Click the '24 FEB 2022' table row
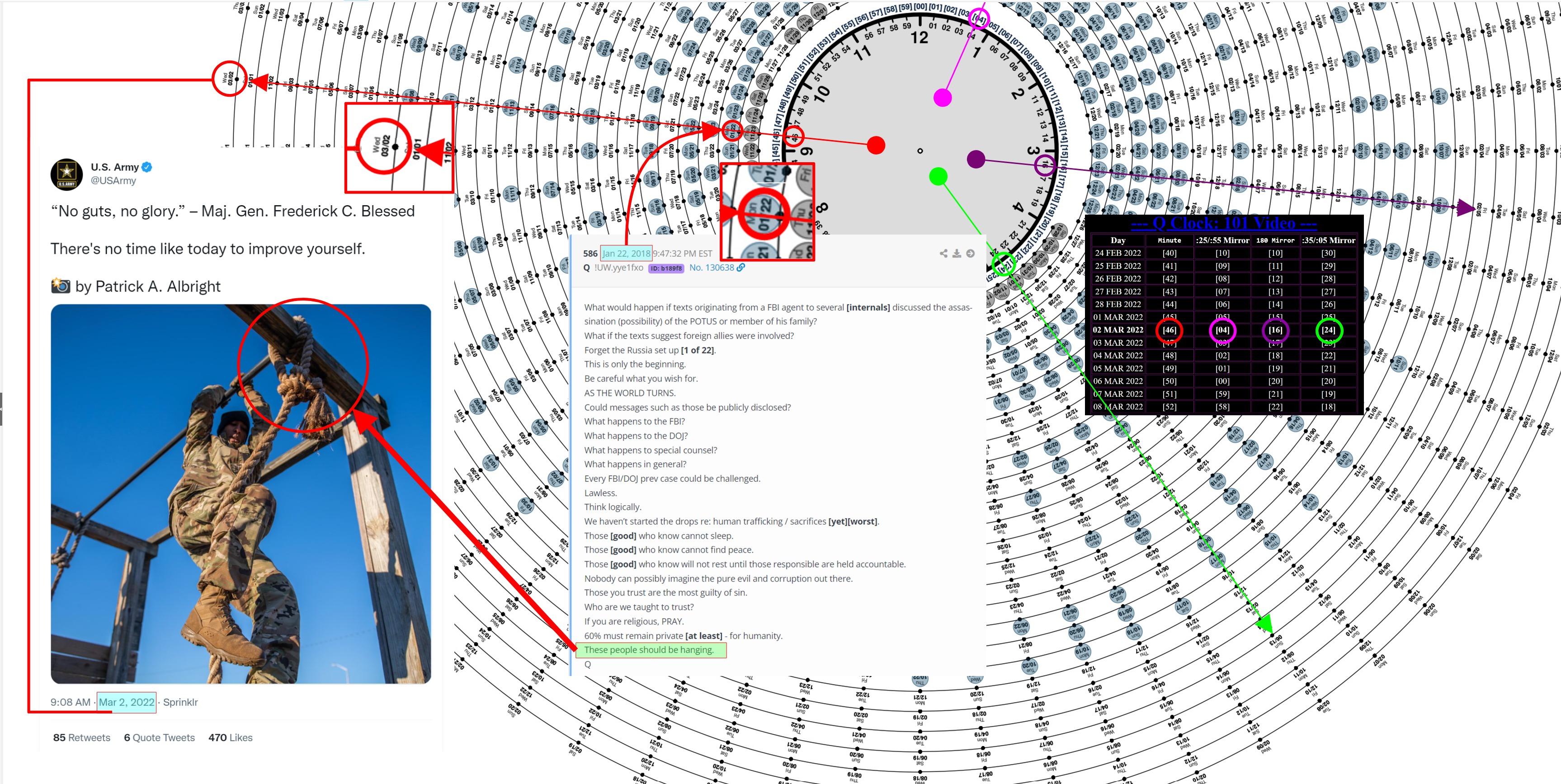Image resolution: width=1561 pixels, height=784 pixels. coord(1223,253)
